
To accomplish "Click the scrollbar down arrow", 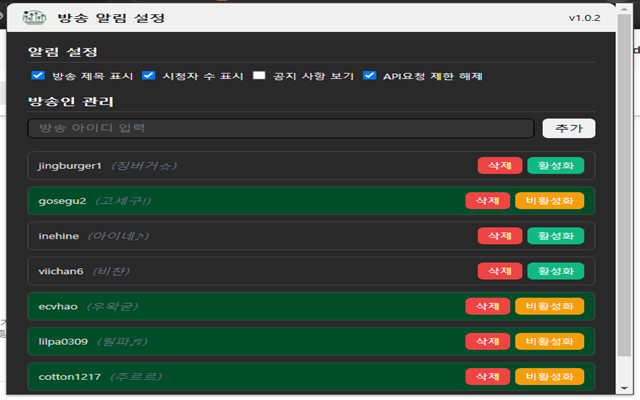I will (624, 388).
